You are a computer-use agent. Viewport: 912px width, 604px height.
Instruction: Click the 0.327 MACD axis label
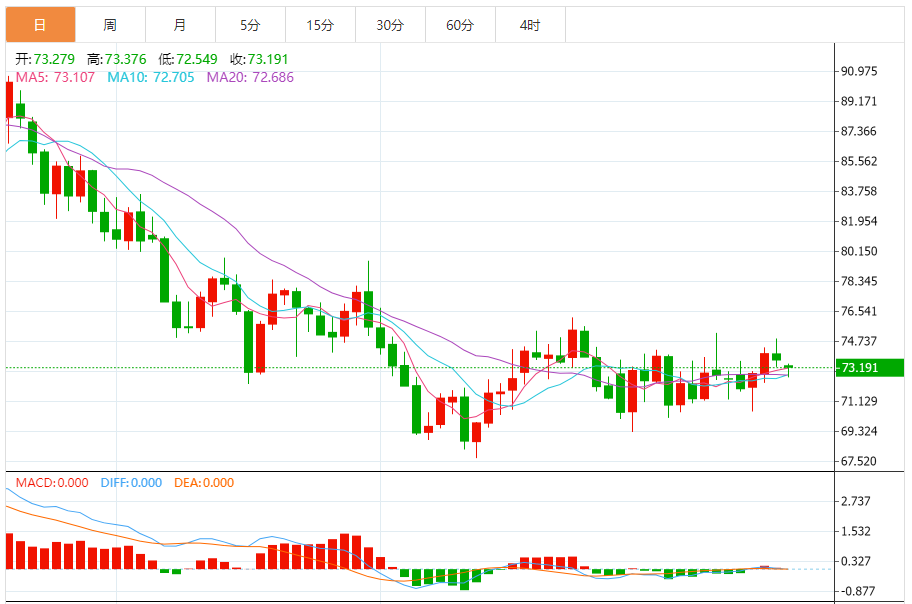tap(856, 561)
